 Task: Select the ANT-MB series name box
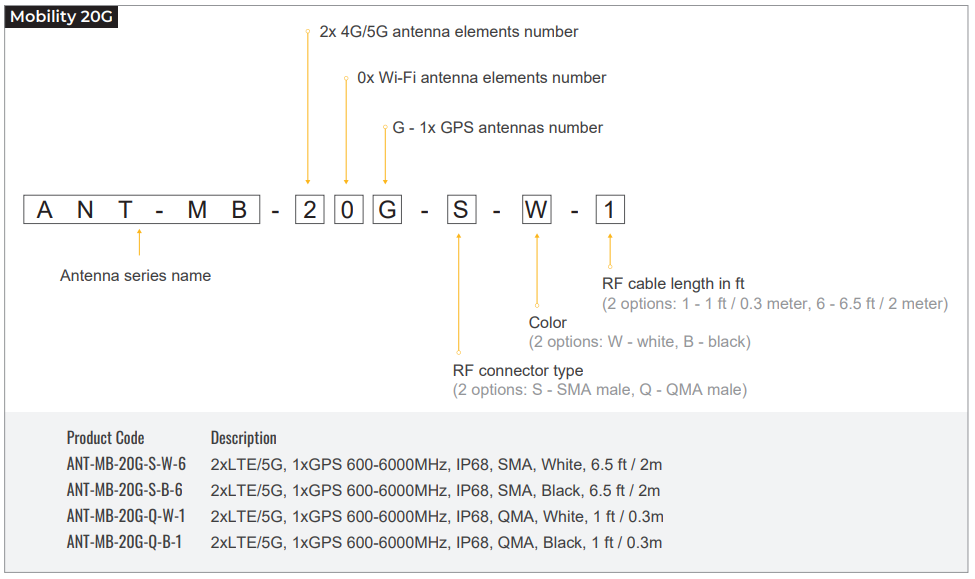click(x=142, y=210)
